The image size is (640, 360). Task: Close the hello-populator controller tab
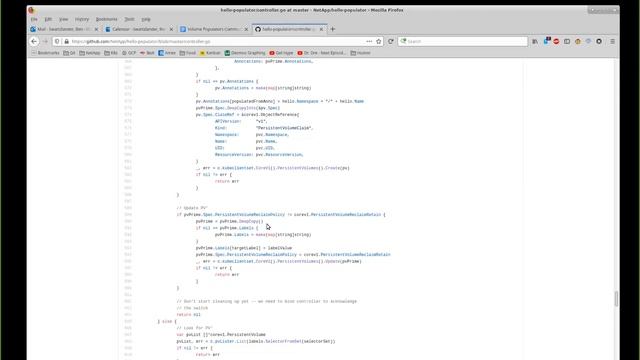coord(321,29)
